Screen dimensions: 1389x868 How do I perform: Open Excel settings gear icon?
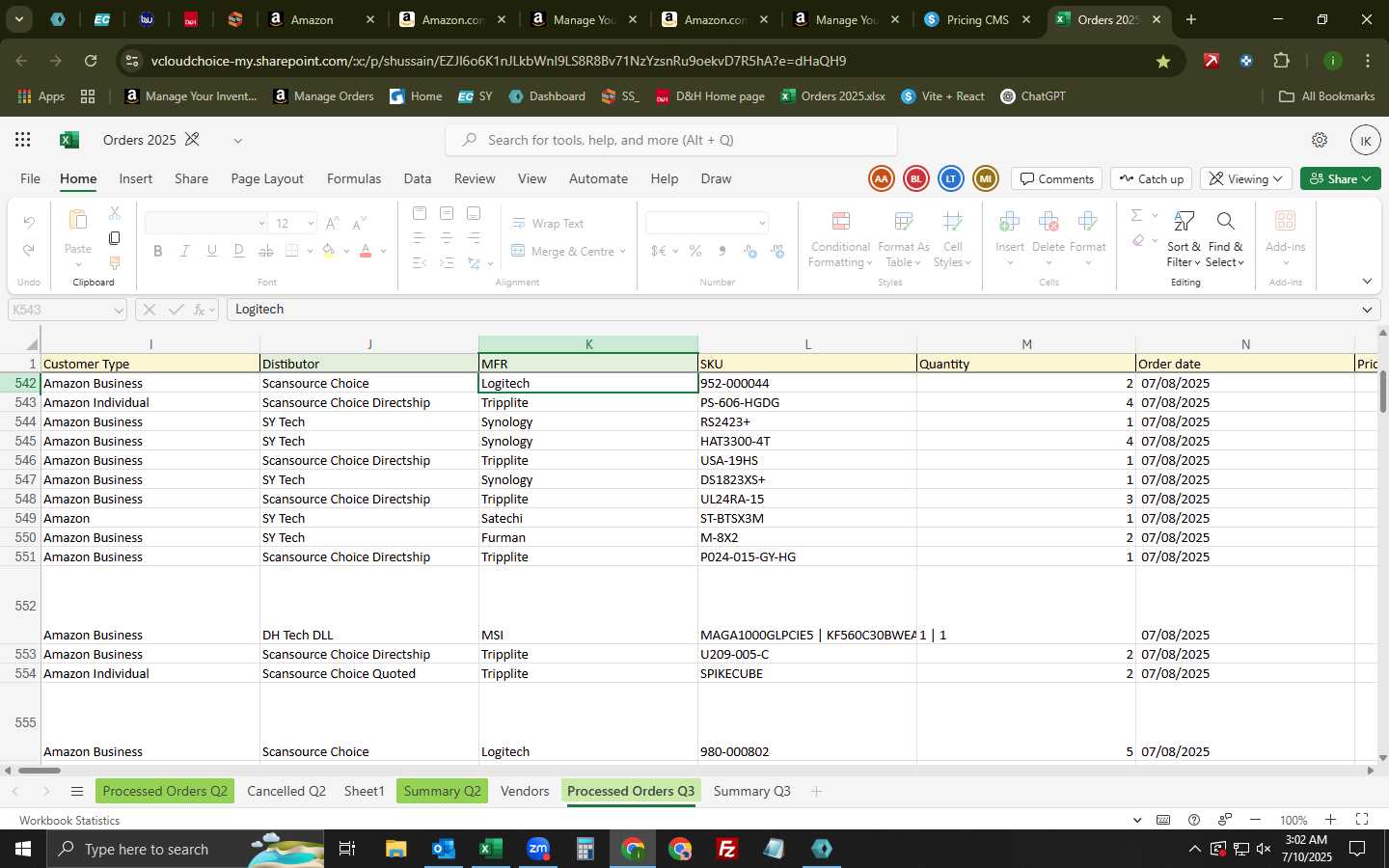[1320, 140]
